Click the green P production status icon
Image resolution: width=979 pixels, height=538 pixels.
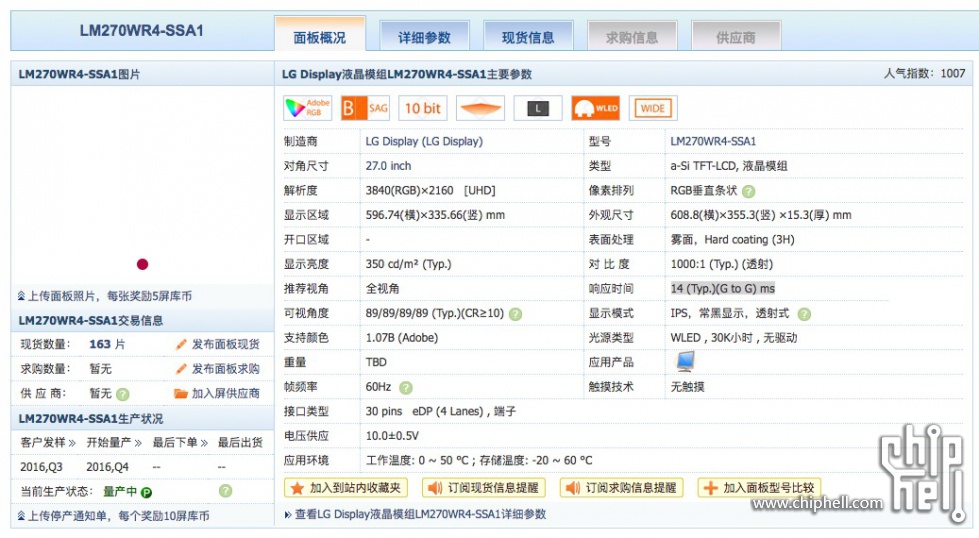point(146,492)
